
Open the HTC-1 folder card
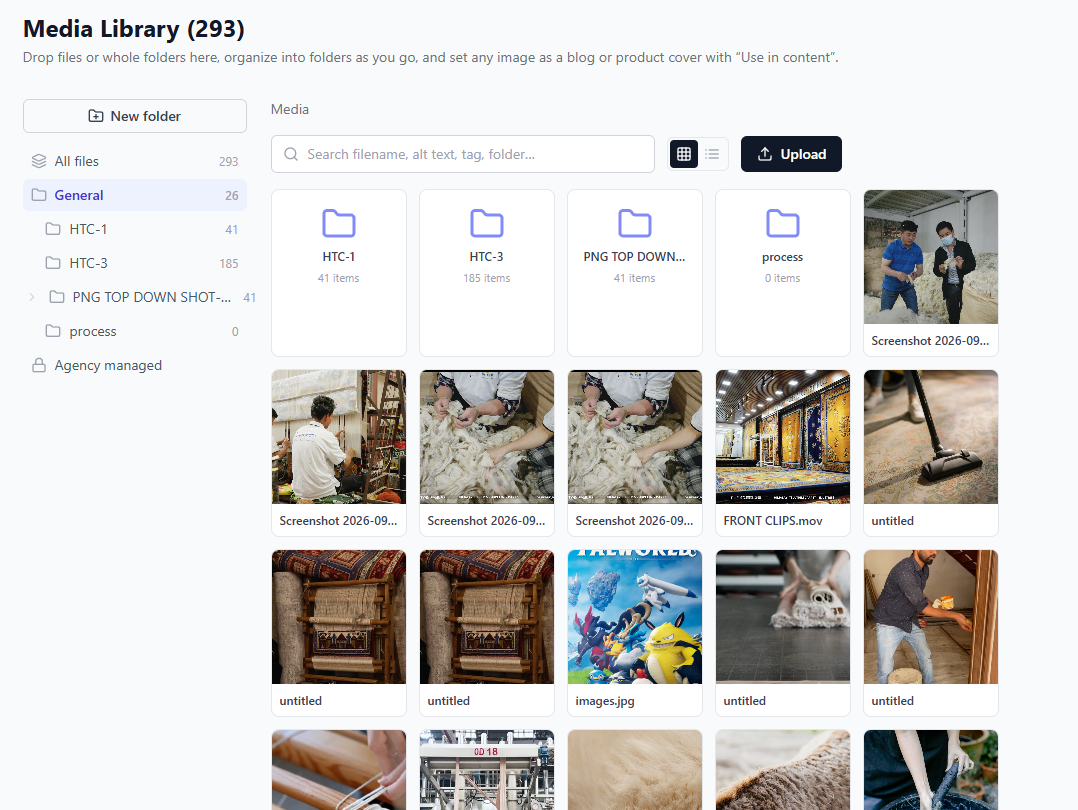[339, 273]
